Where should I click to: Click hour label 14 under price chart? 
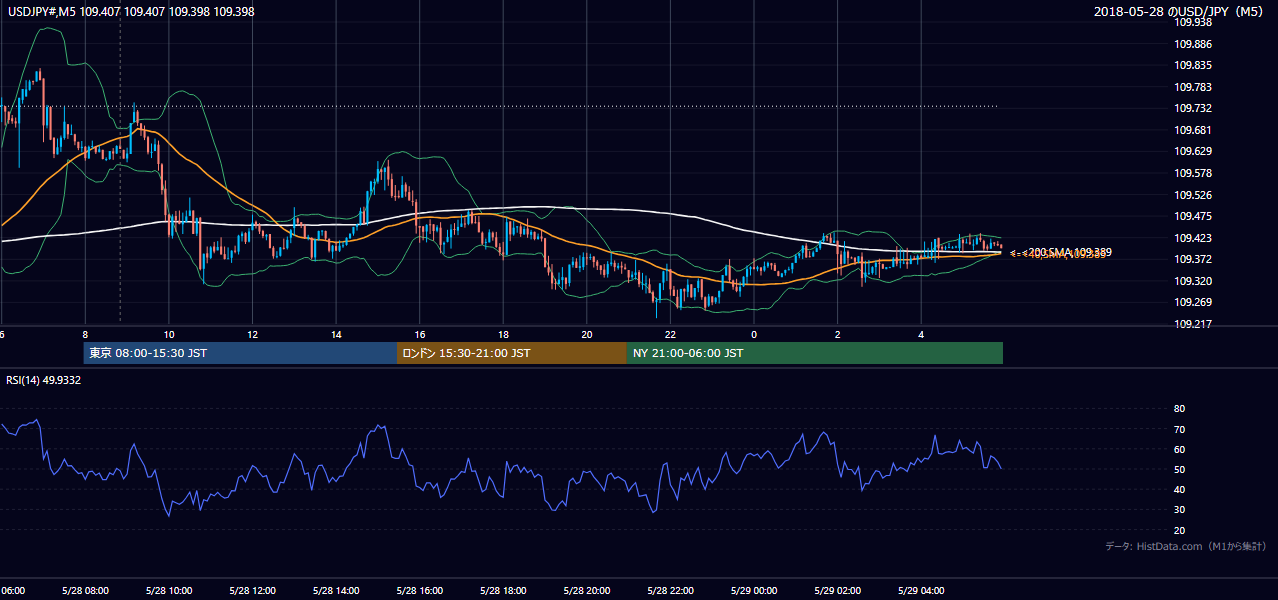coord(336,334)
